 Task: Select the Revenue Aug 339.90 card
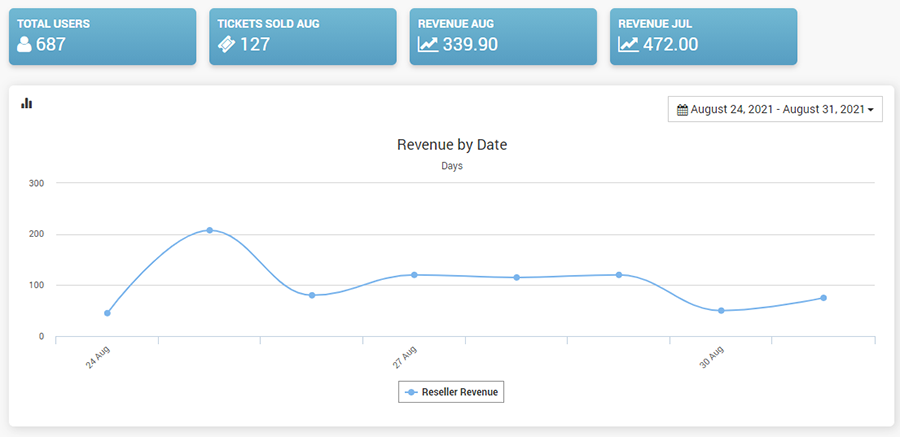[503, 36]
